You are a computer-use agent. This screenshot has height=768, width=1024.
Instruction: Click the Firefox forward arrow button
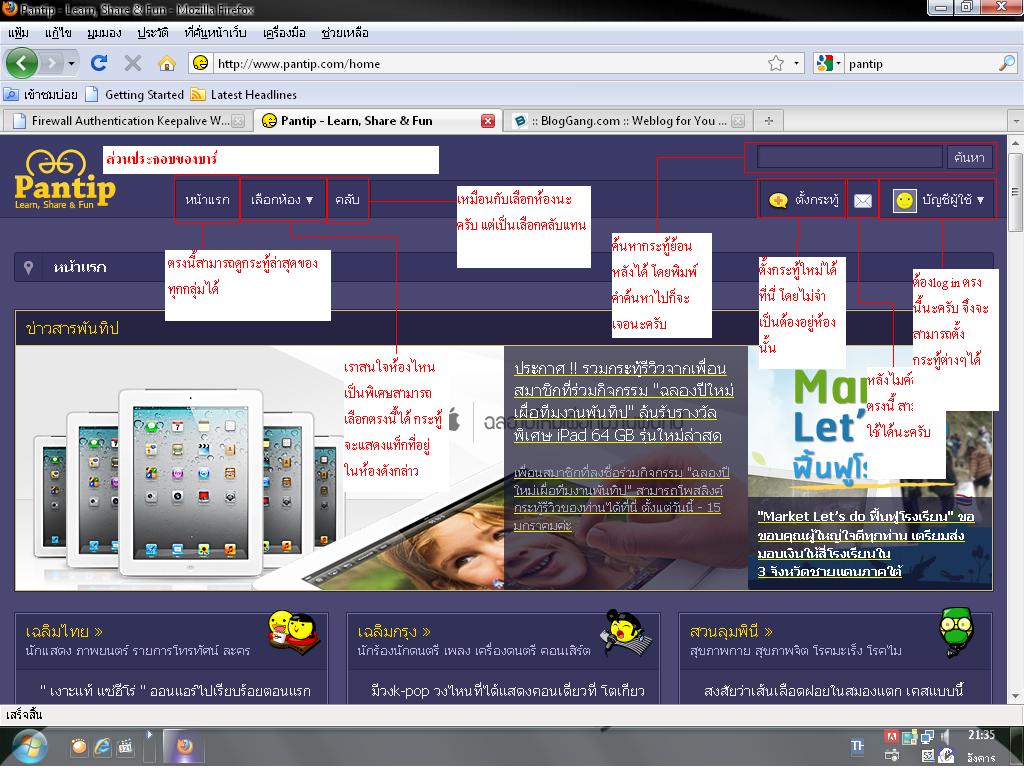51,63
